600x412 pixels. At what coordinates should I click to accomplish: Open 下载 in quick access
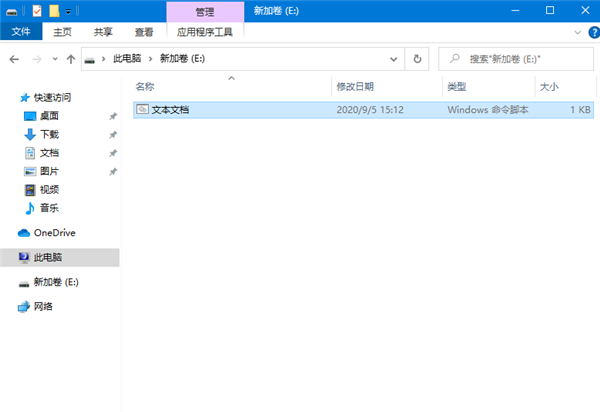click(49, 134)
